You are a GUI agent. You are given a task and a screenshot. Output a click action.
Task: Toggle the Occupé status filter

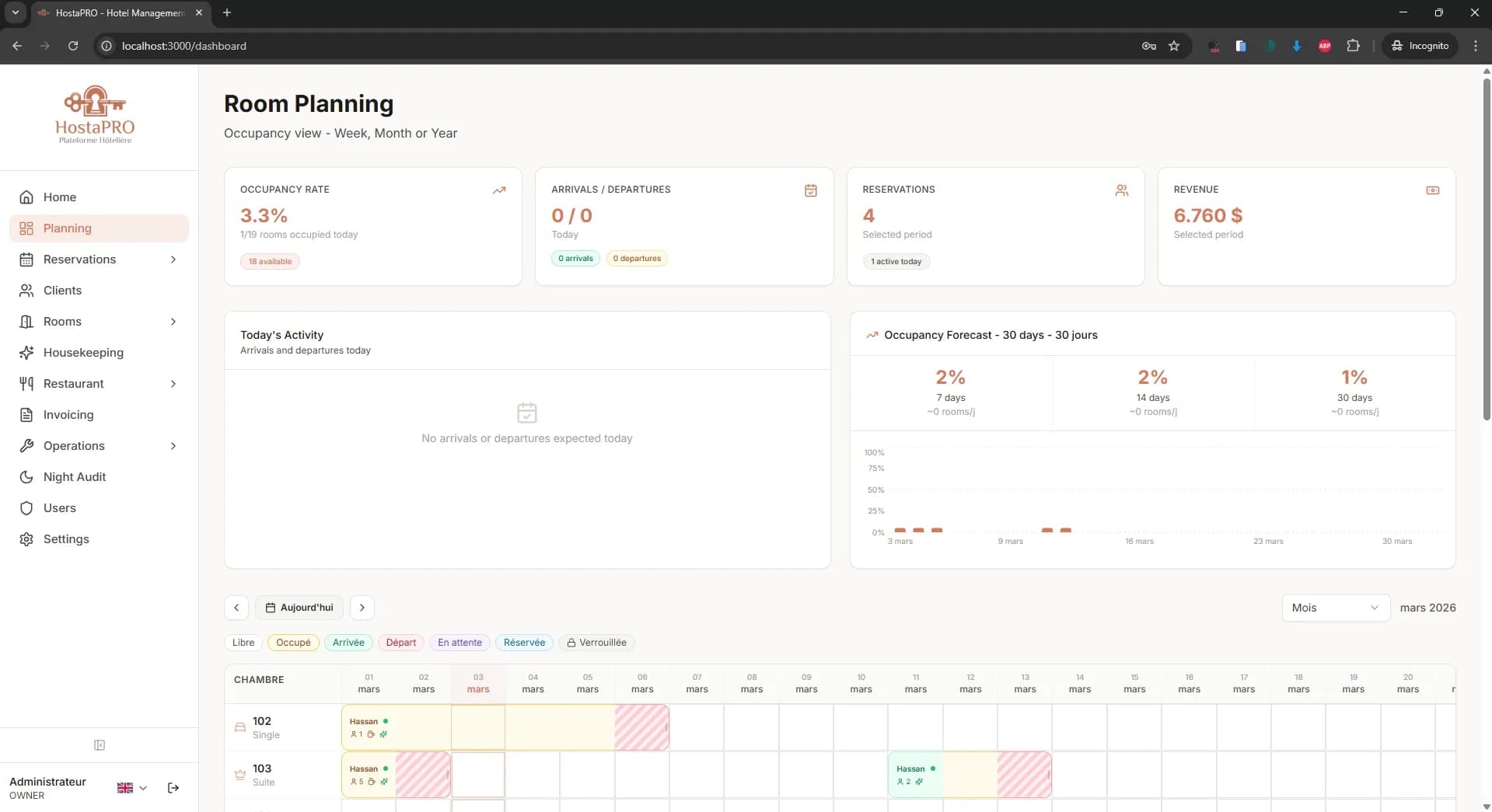(293, 643)
